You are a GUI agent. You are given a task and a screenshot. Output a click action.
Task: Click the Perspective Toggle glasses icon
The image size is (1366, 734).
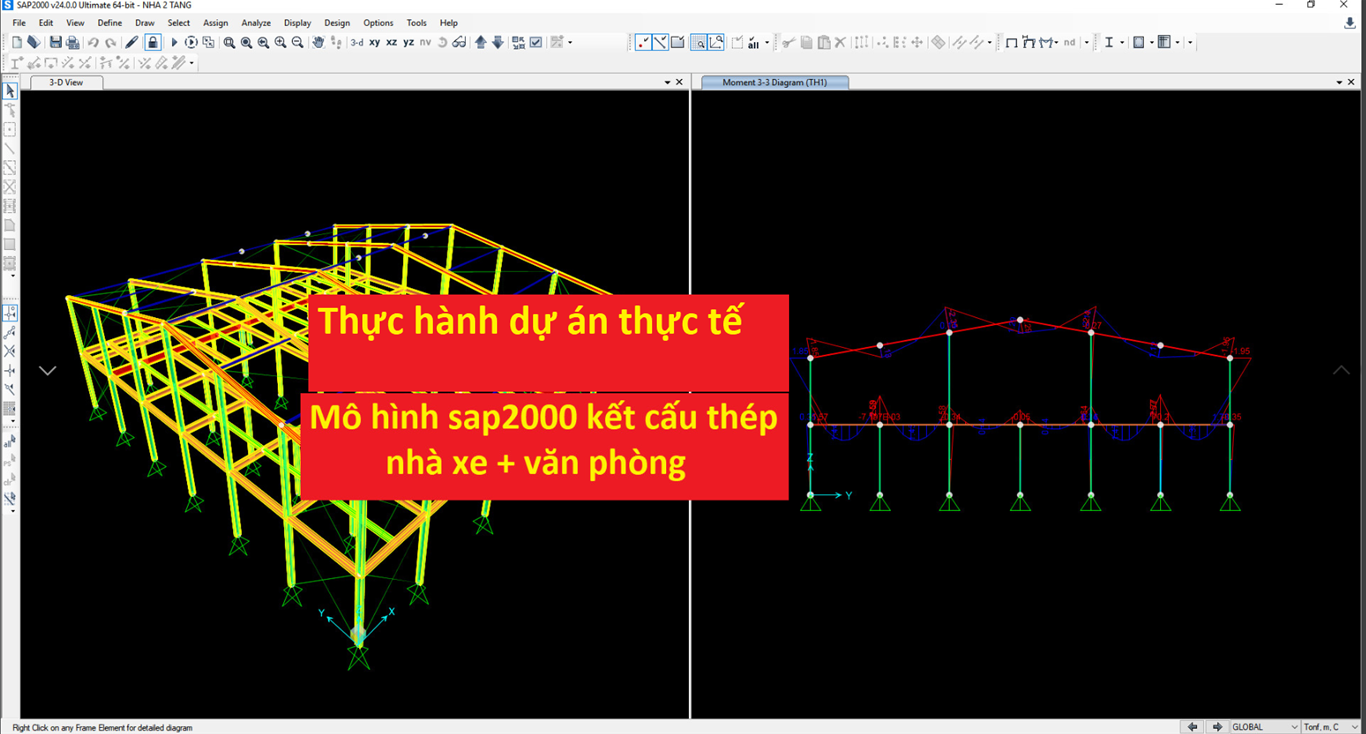tap(459, 42)
